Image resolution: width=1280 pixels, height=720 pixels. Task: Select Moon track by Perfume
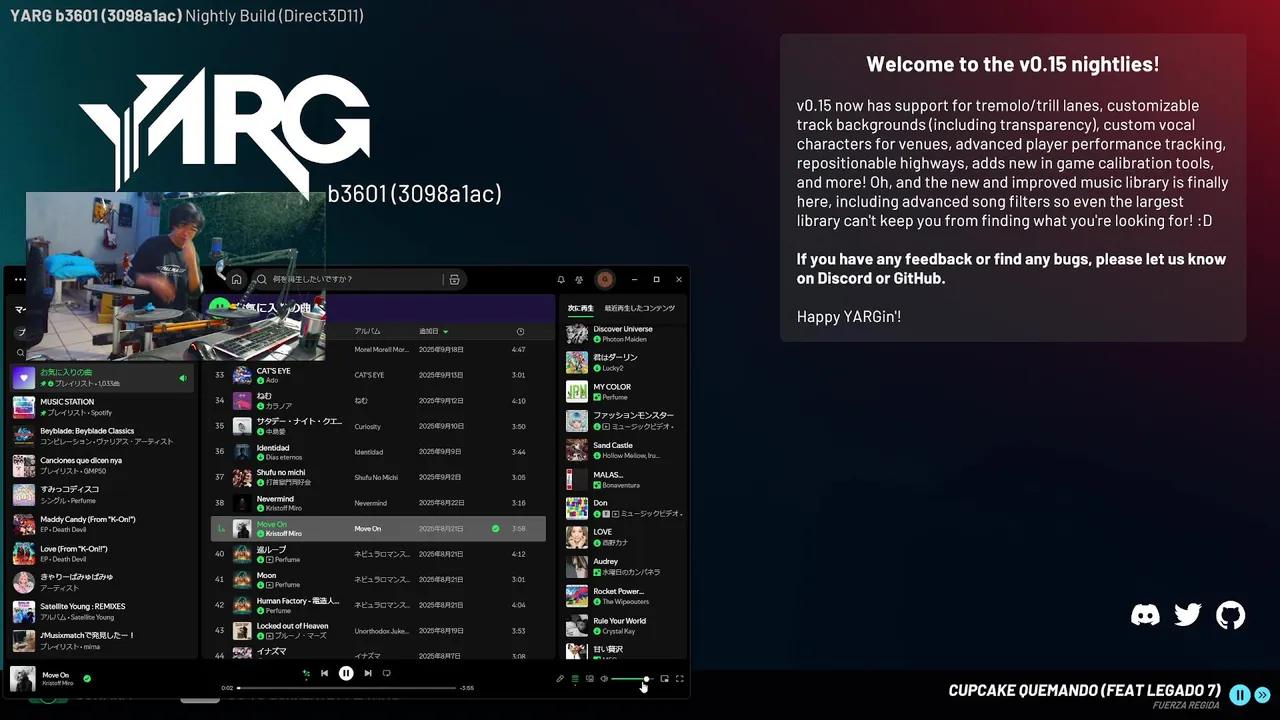[x=378, y=579]
